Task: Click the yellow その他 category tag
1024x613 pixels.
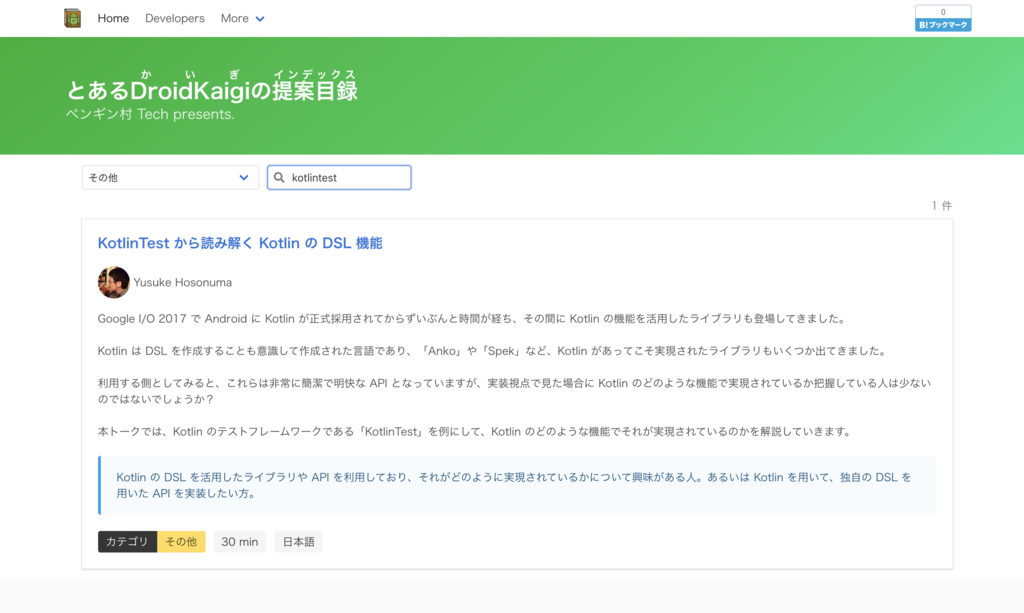Action: pyautogui.click(x=182, y=542)
